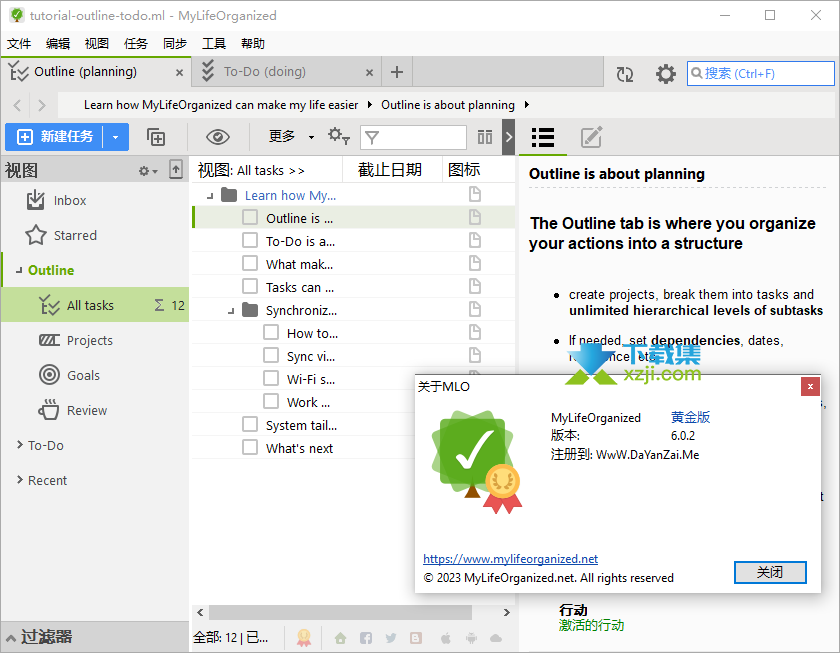This screenshot has height=653, width=840.
Task: Click the up-arrow icon in the 视图 panel header
Action: [x=176, y=169]
